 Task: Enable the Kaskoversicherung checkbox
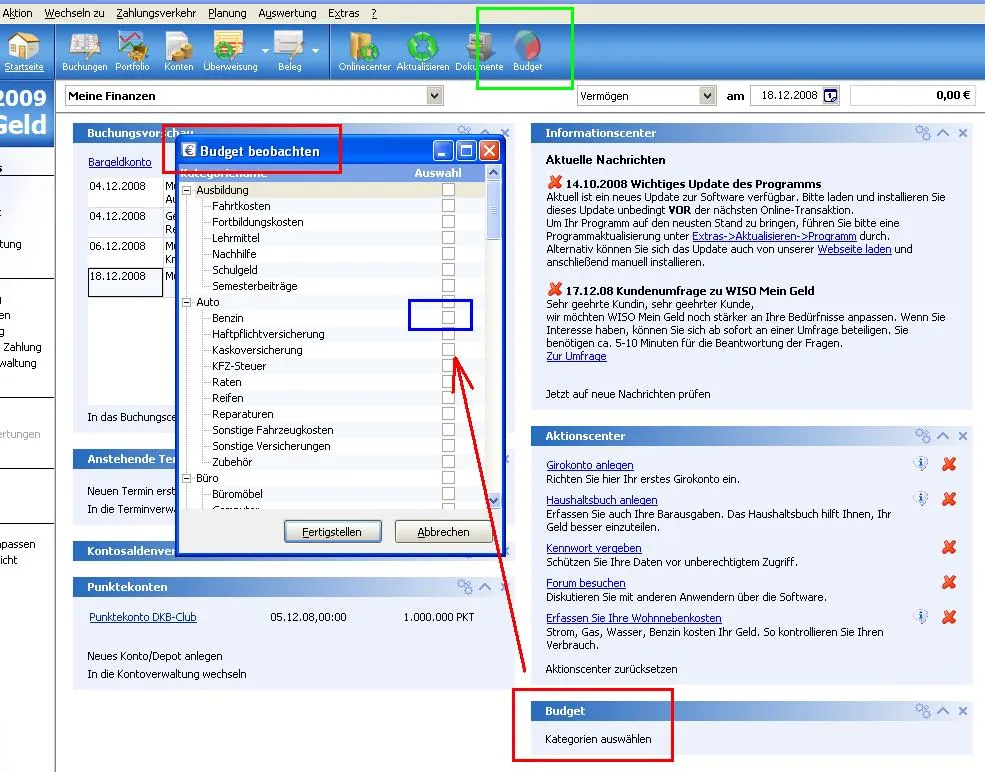(448, 350)
